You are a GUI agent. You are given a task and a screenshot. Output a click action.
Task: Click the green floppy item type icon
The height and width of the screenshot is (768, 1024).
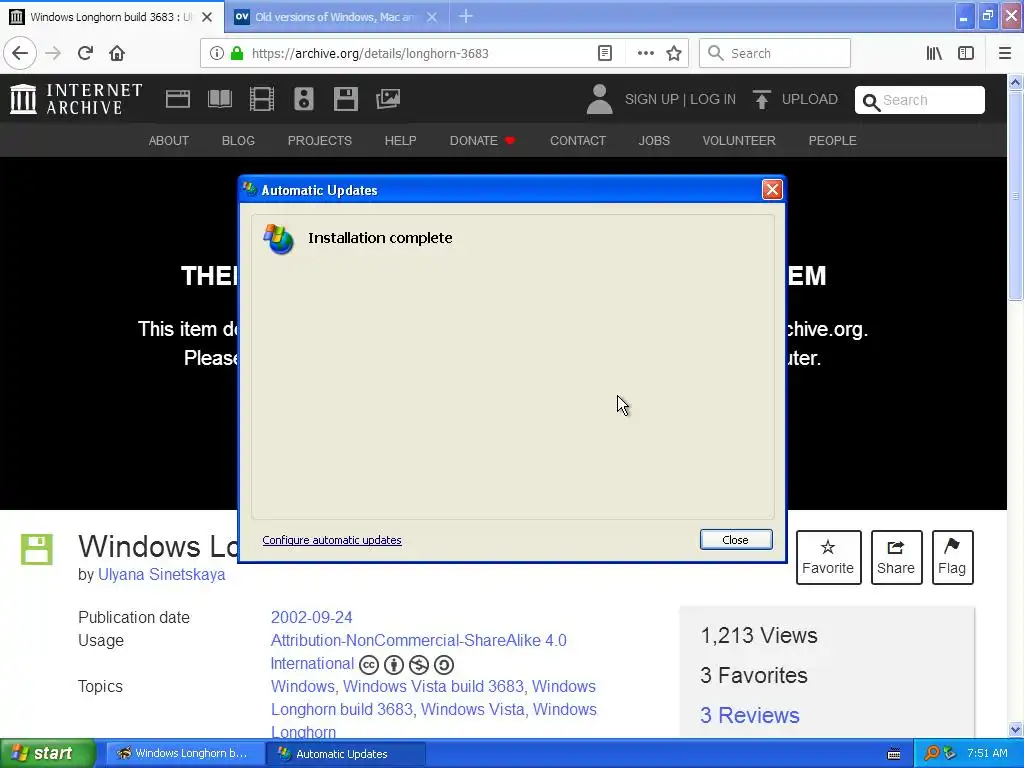click(37, 549)
